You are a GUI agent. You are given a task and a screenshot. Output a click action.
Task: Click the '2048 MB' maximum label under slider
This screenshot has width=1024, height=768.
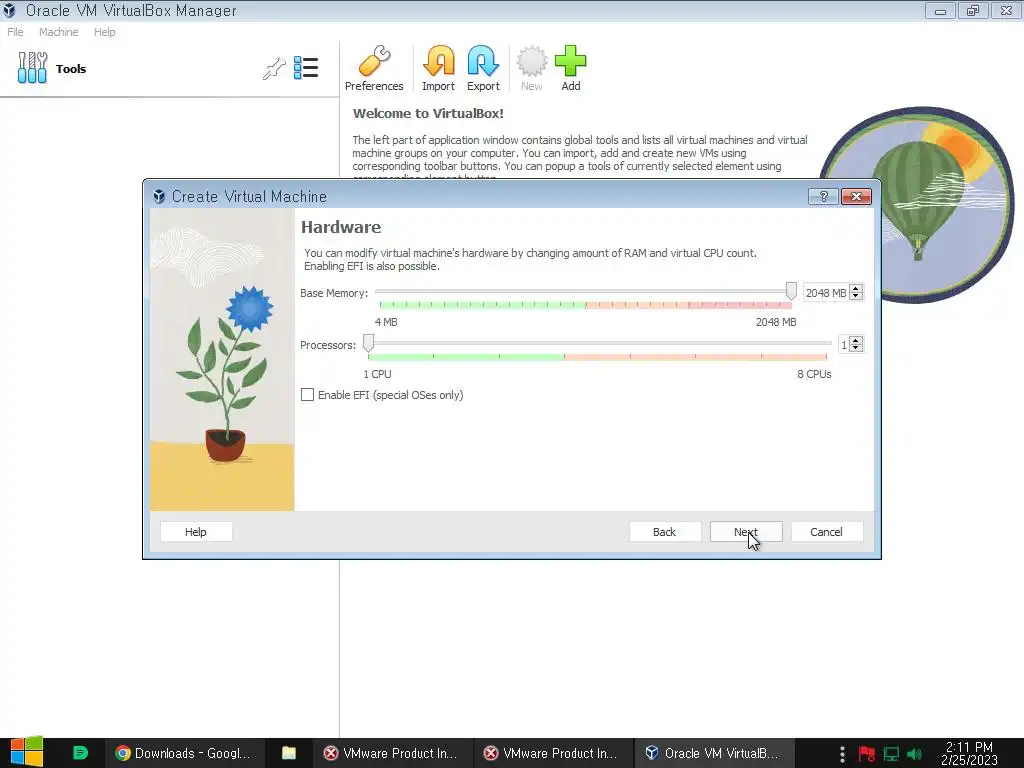click(776, 322)
